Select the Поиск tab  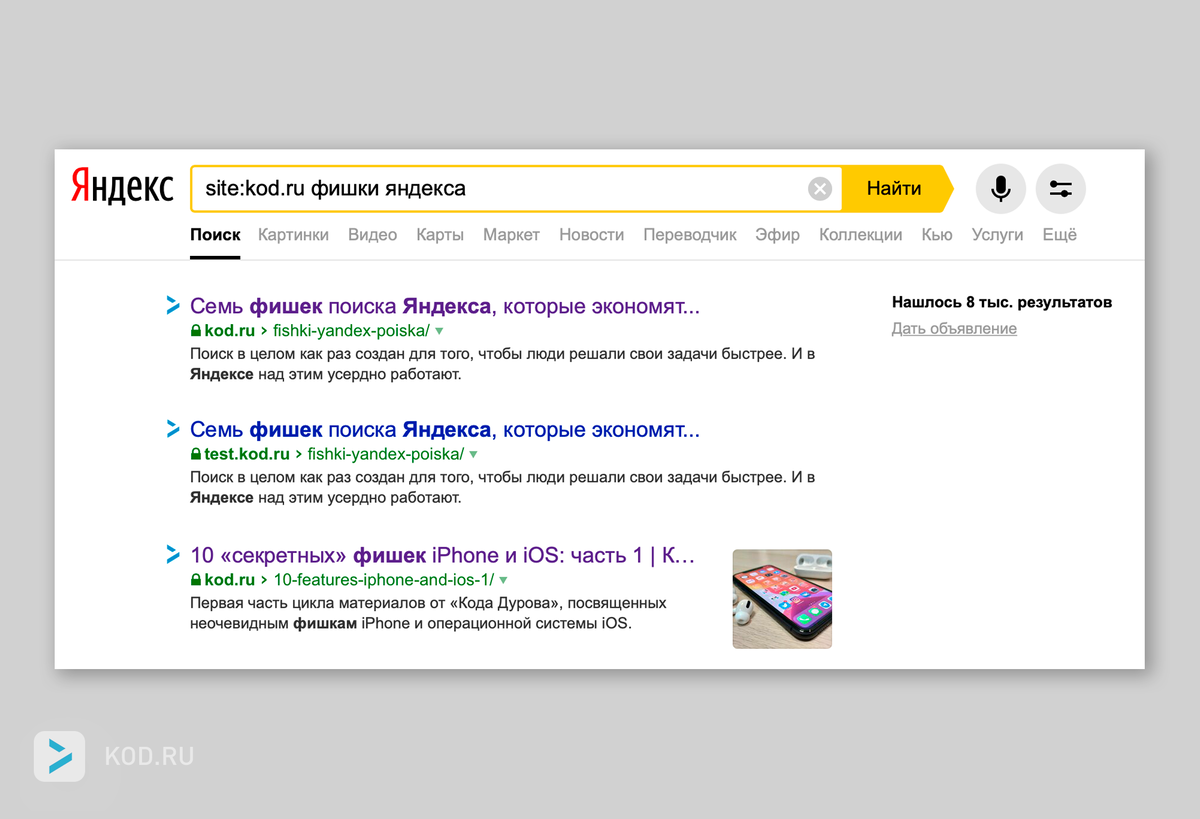[215, 235]
